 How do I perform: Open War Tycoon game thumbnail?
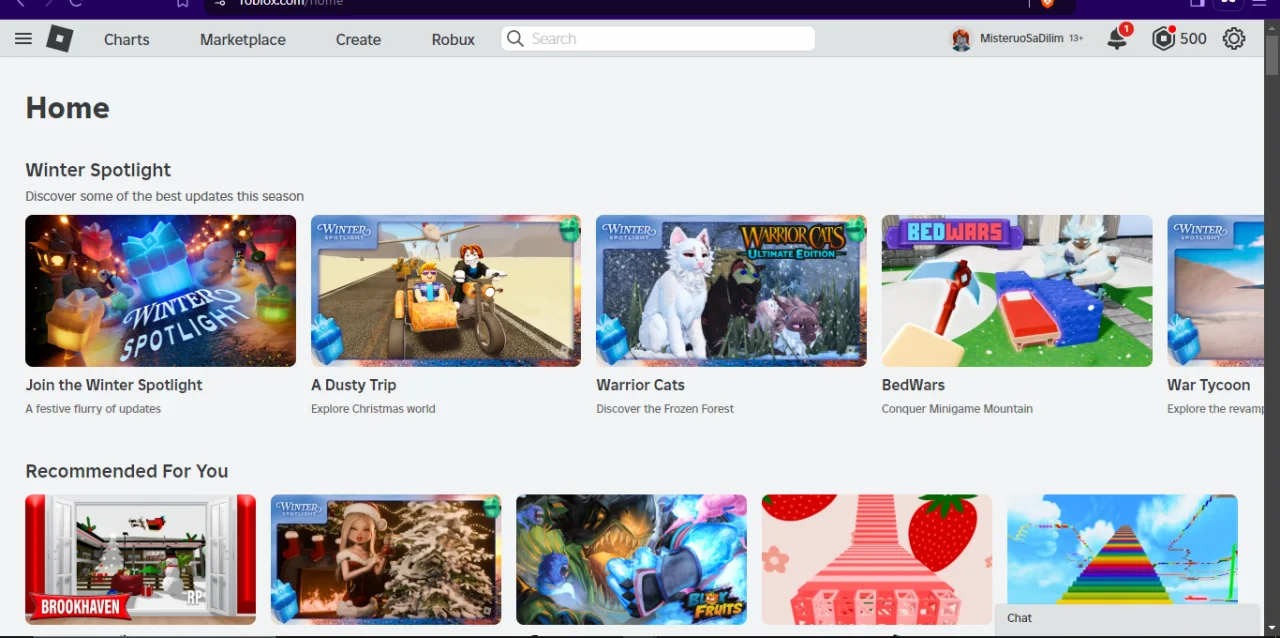[x=1215, y=291]
